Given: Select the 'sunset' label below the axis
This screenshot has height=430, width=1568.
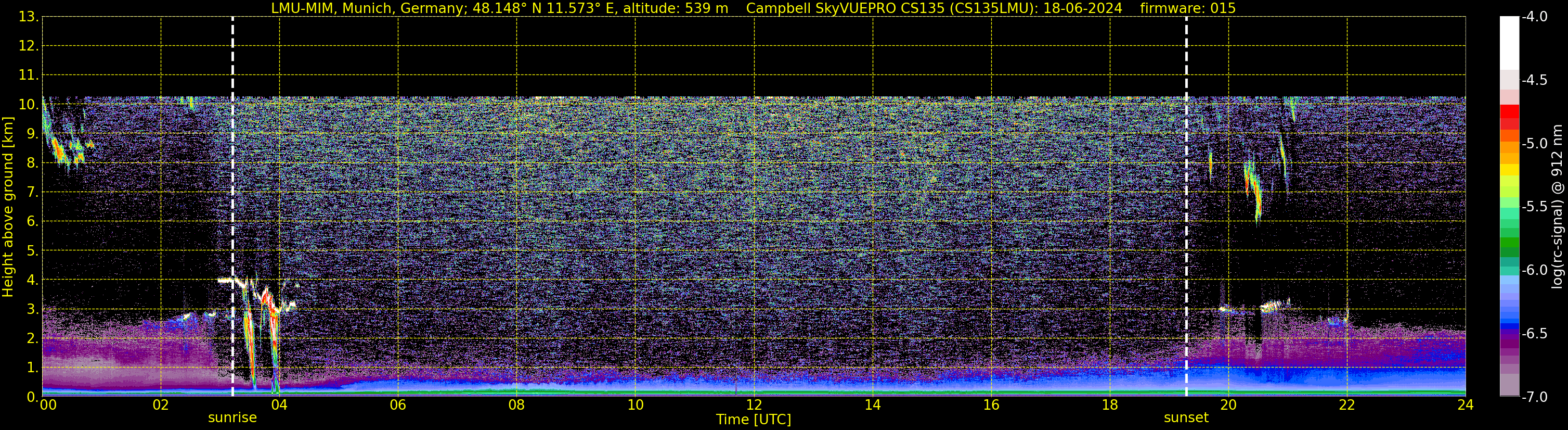Looking at the screenshot, I should coord(1186,418).
